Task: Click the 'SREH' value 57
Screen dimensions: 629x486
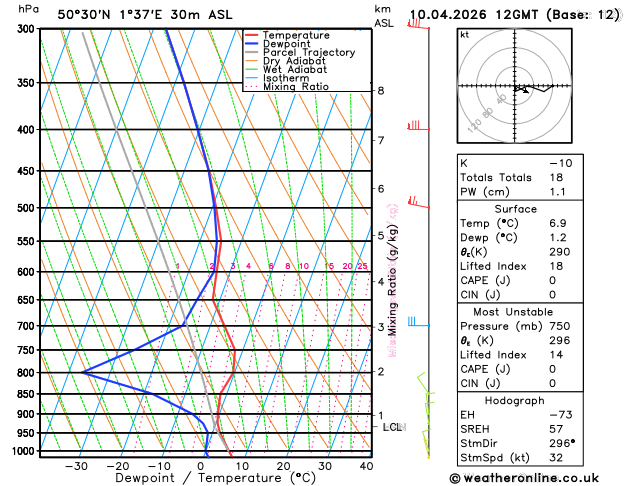Action: [556, 429]
